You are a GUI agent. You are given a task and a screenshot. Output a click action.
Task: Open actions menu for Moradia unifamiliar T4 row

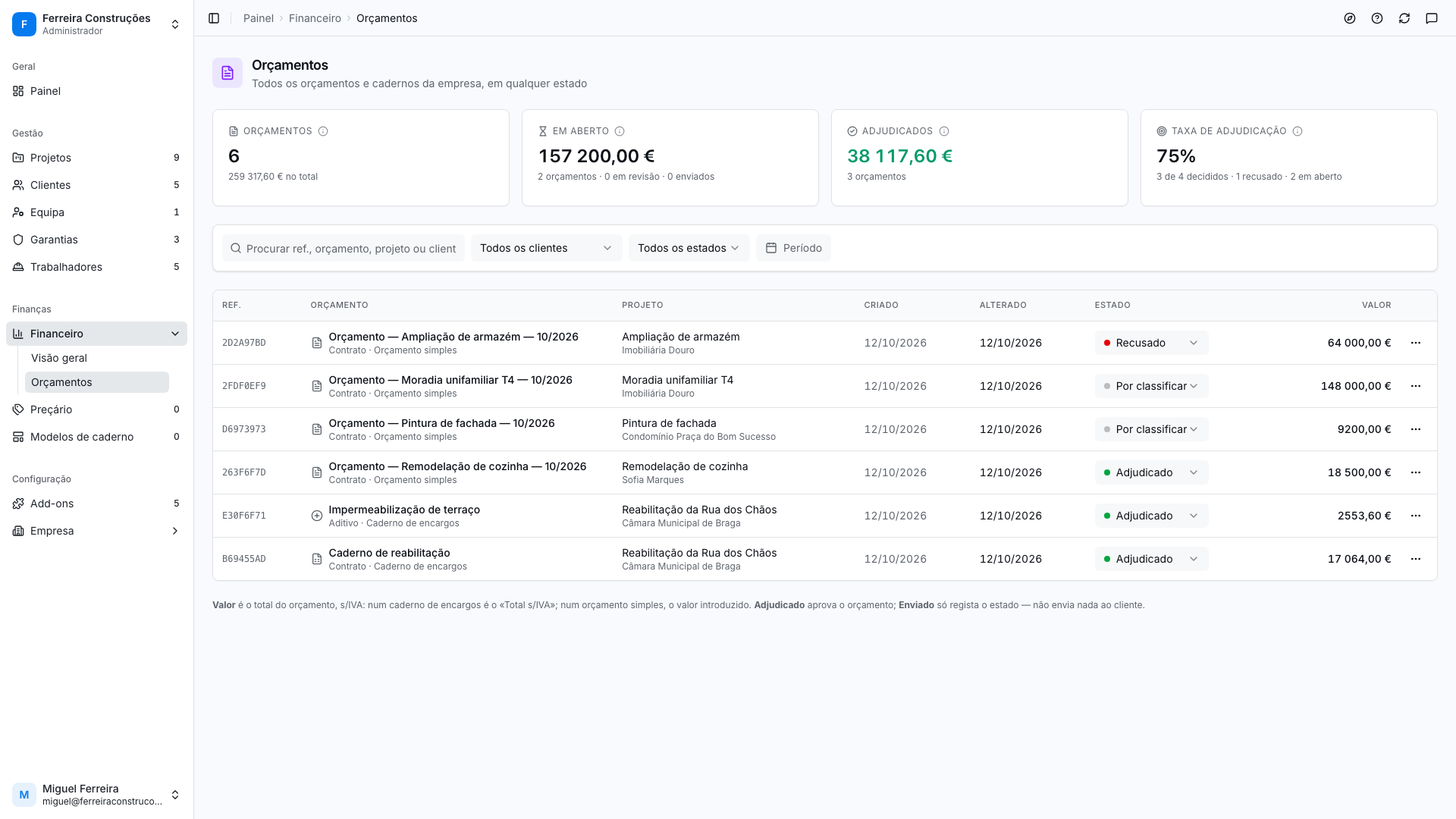[x=1415, y=386]
